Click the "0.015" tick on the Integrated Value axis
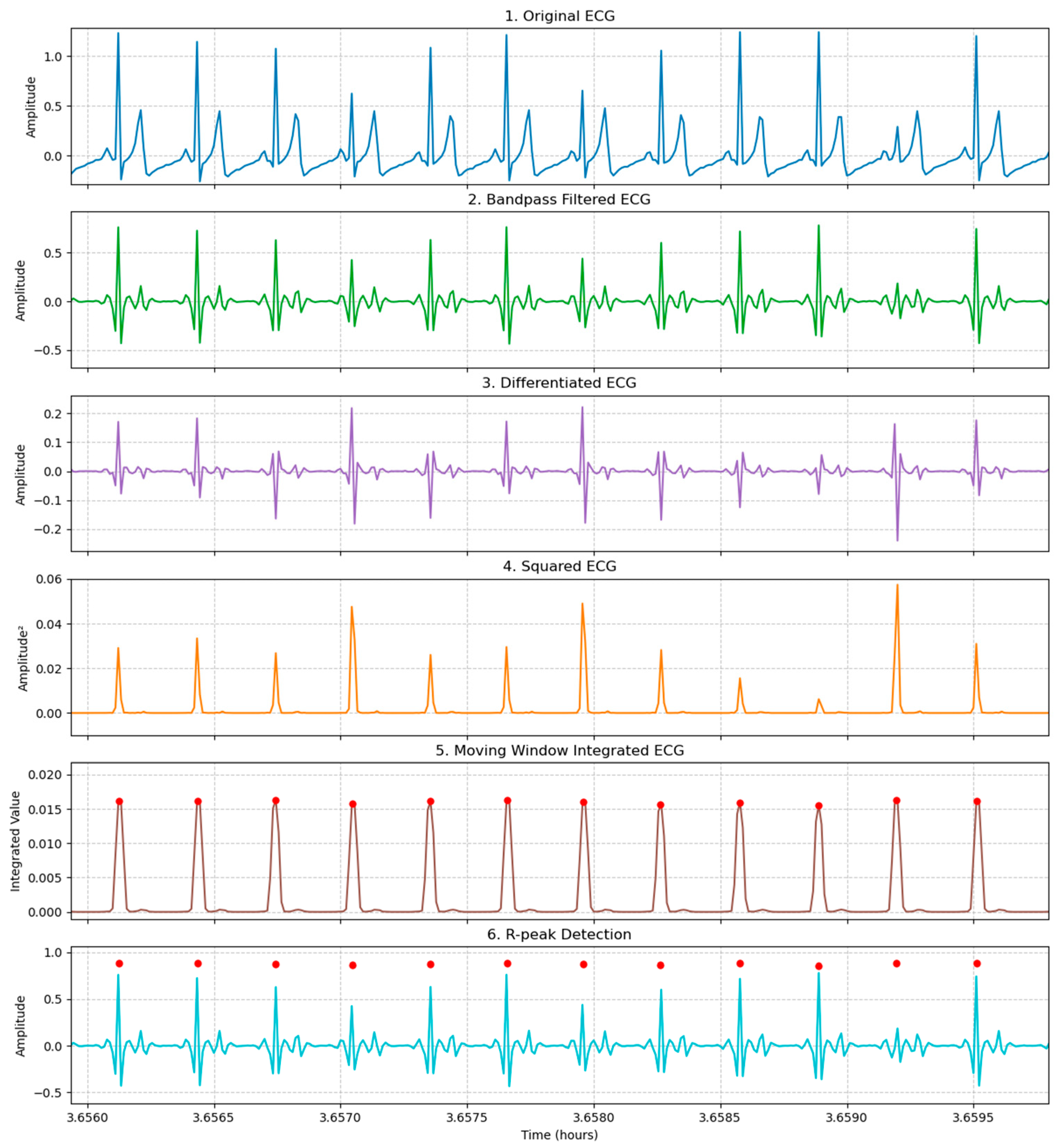This screenshot has width=1057, height=1148. [45, 809]
